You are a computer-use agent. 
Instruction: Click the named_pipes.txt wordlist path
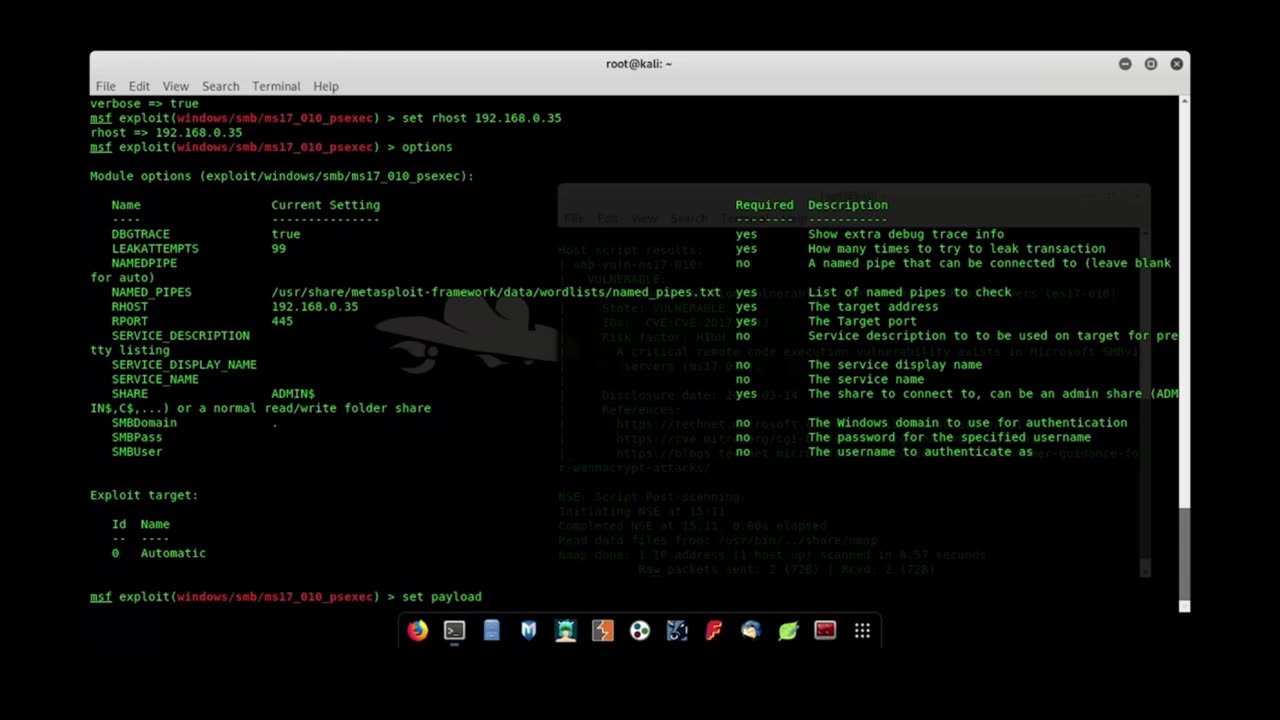tap(496, 292)
